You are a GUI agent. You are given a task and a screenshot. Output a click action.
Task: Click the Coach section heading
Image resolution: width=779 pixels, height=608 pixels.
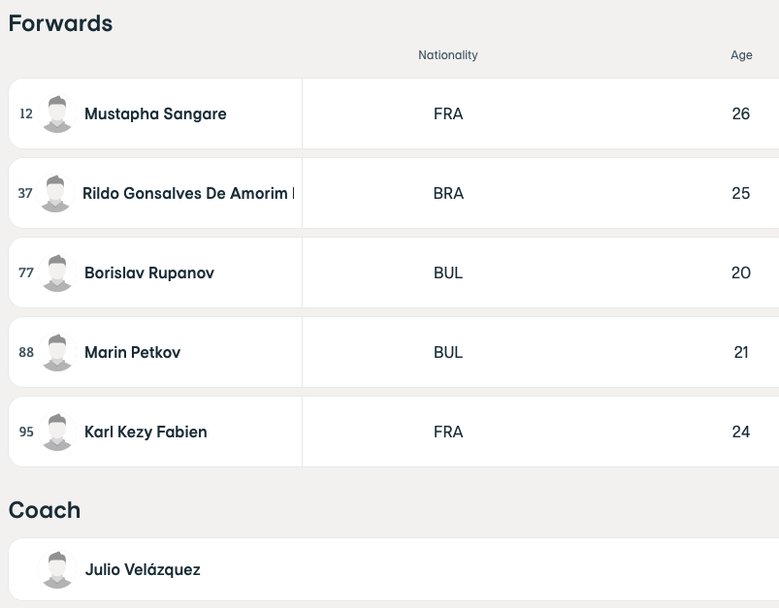point(44,510)
